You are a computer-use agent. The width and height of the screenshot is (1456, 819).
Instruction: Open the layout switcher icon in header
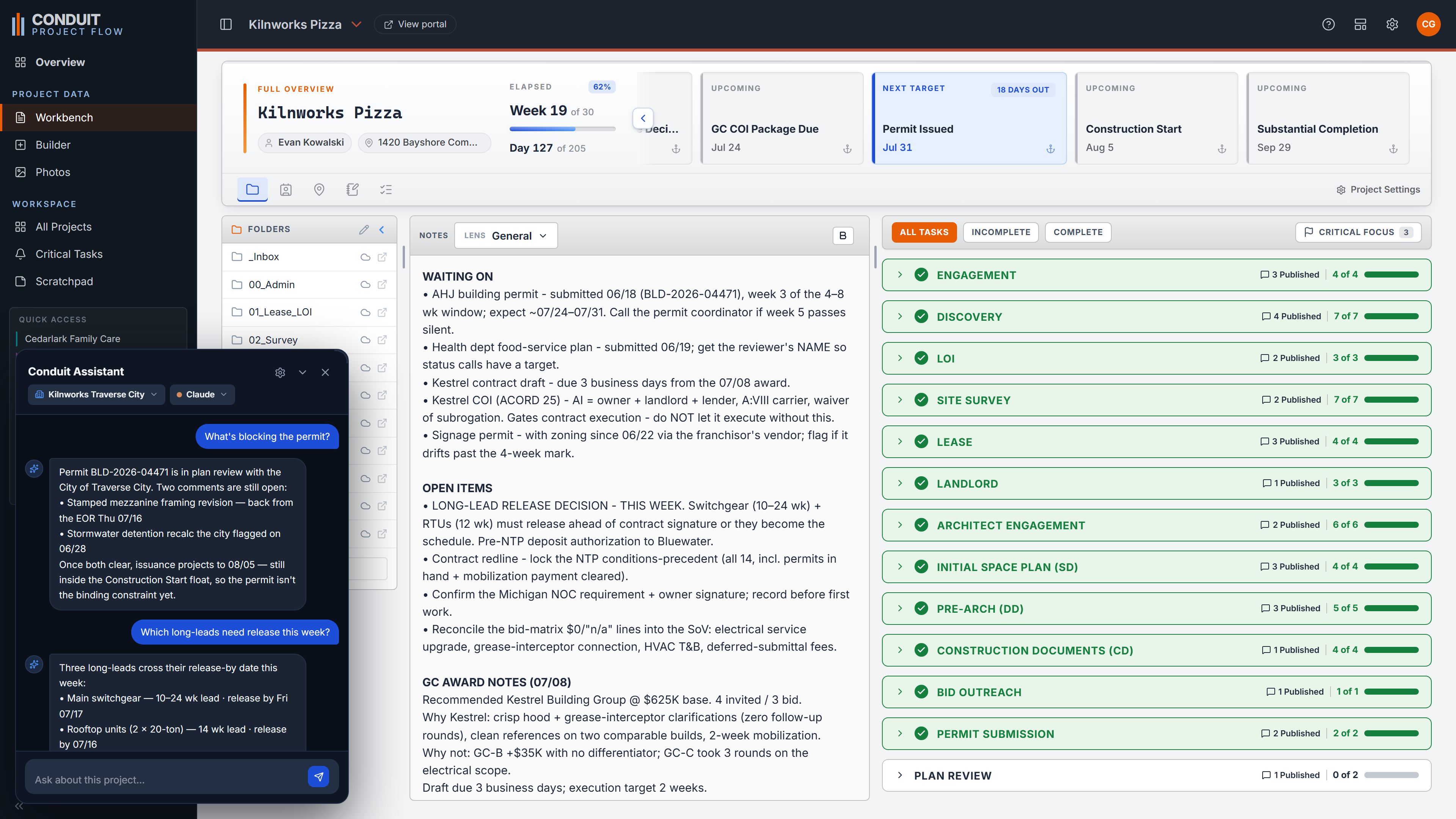point(1360,24)
